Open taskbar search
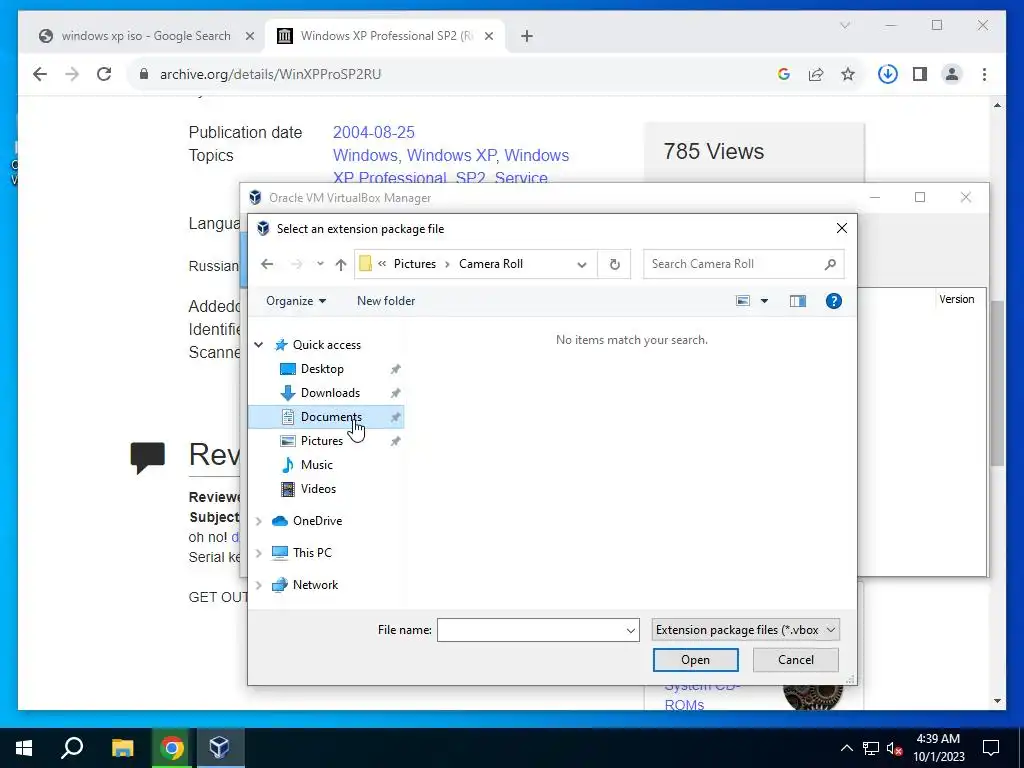The image size is (1024, 768). point(72,748)
